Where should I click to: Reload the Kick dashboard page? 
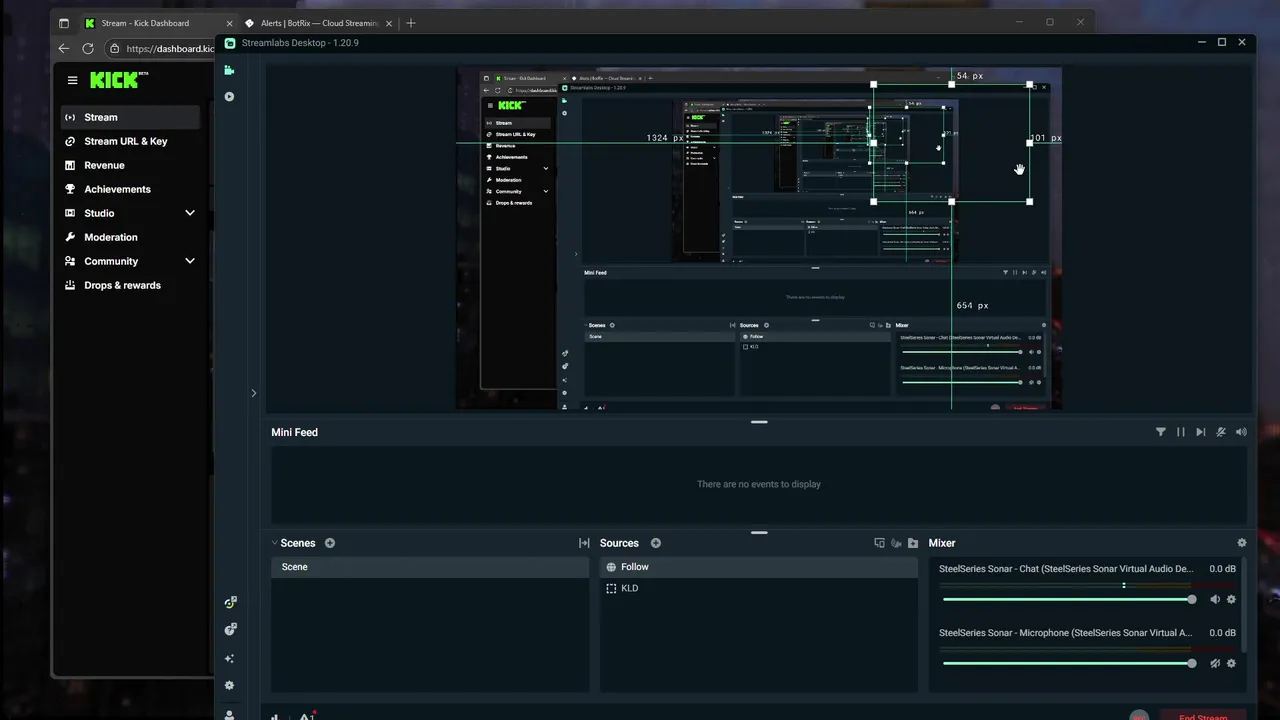coord(88,48)
